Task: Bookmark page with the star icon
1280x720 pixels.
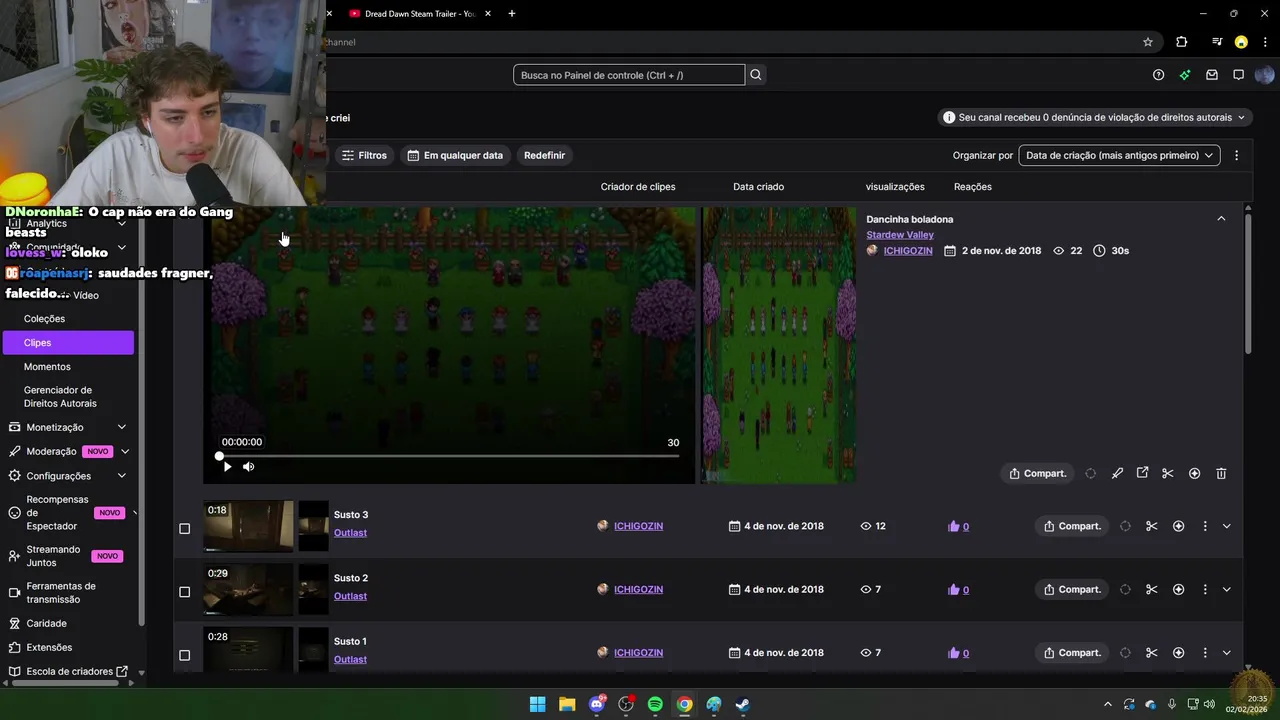Action: tap(1148, 42)
